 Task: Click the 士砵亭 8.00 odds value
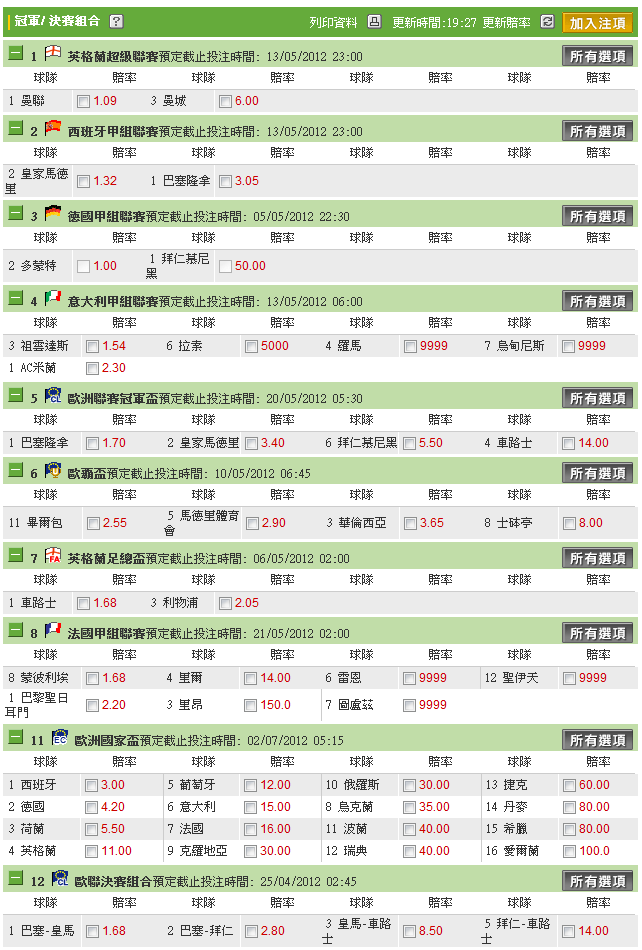click(x=591, y=523)
